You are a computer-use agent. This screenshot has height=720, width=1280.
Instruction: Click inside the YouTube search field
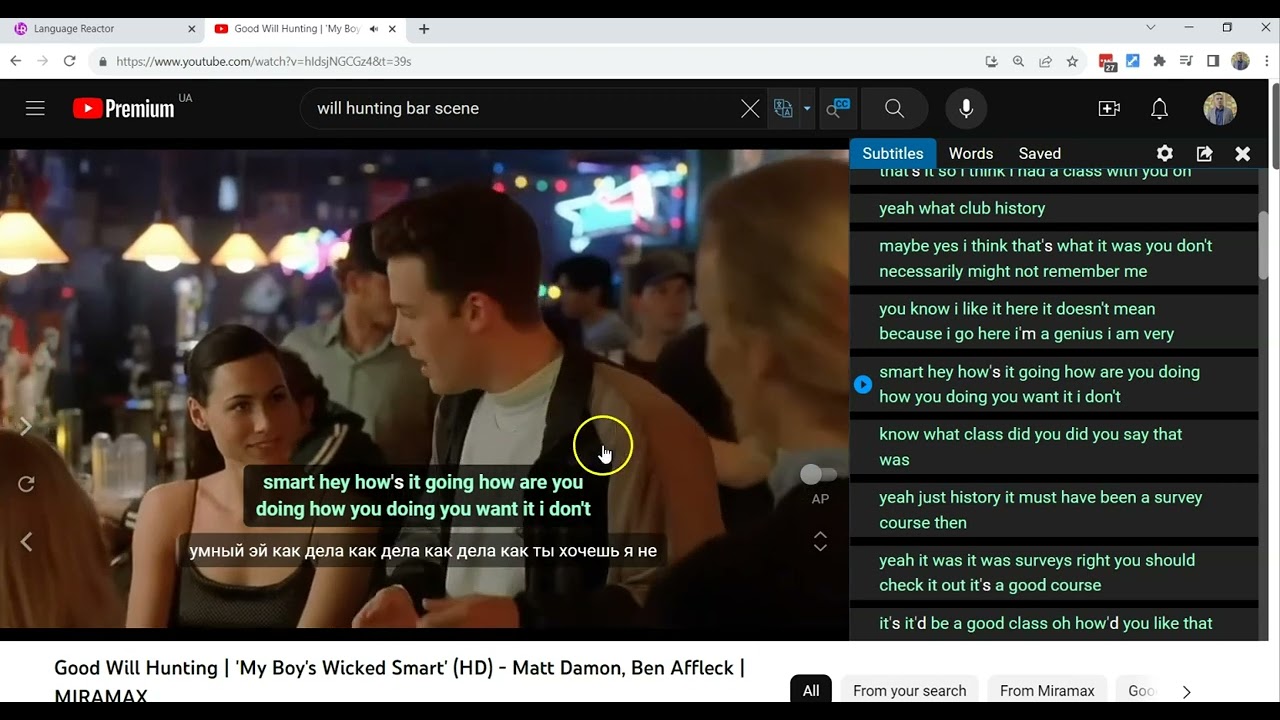[x=520, y=108]
